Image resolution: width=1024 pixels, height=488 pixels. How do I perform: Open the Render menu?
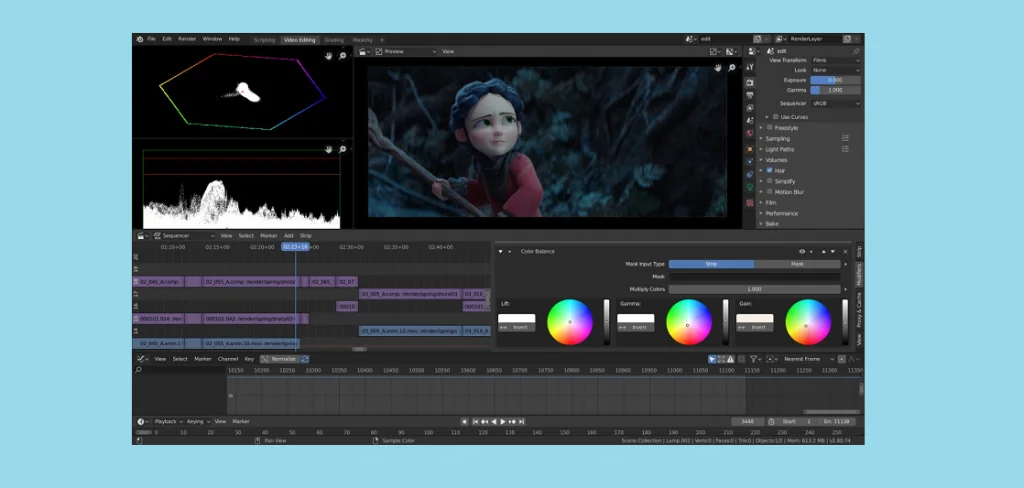(x=187, y=39)
